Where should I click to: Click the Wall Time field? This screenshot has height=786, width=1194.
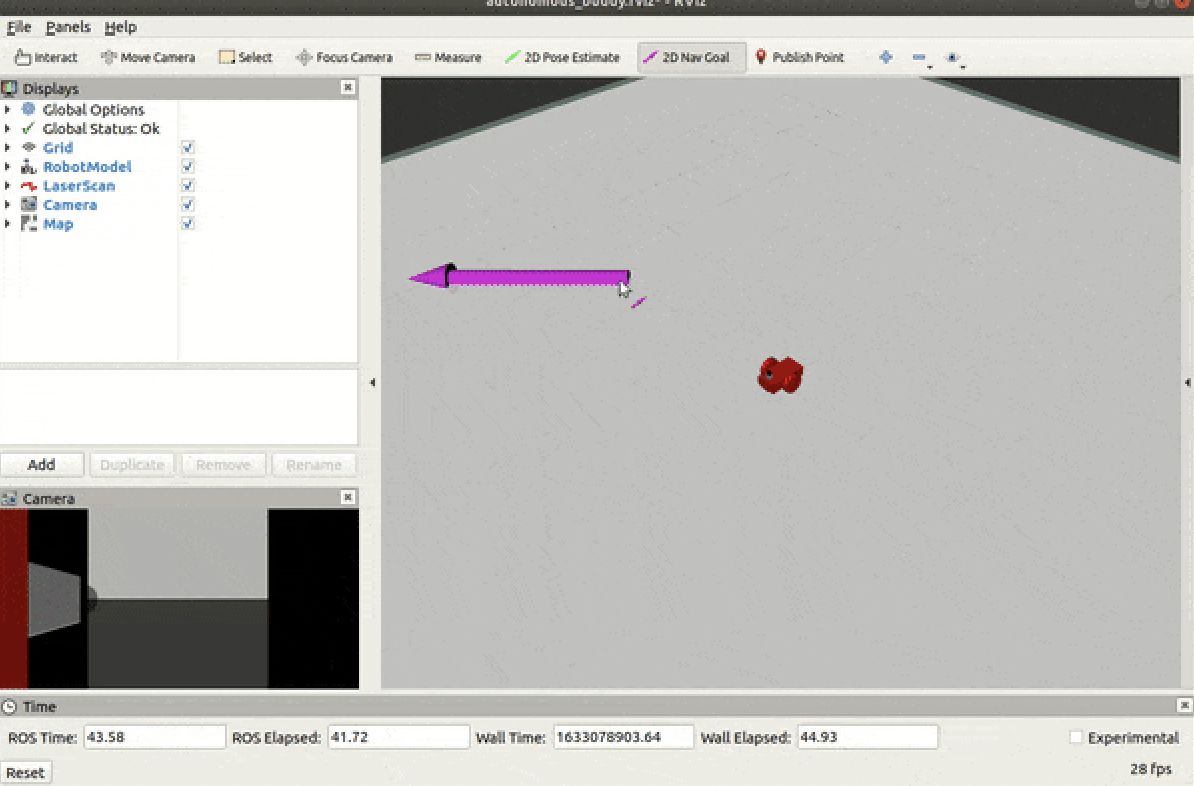coord(623,737)
